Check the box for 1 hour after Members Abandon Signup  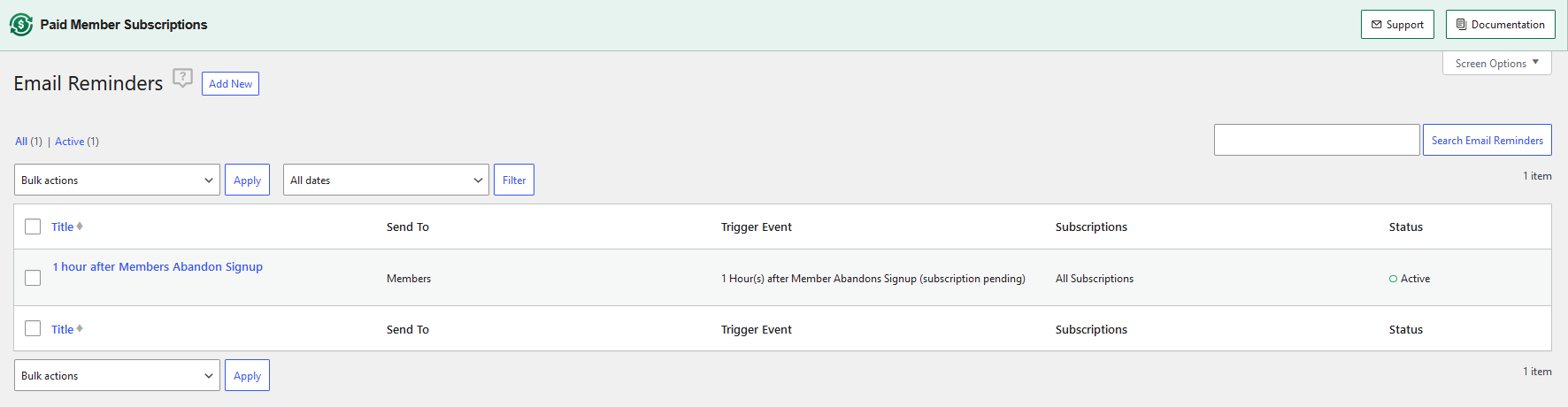[33, 278]
